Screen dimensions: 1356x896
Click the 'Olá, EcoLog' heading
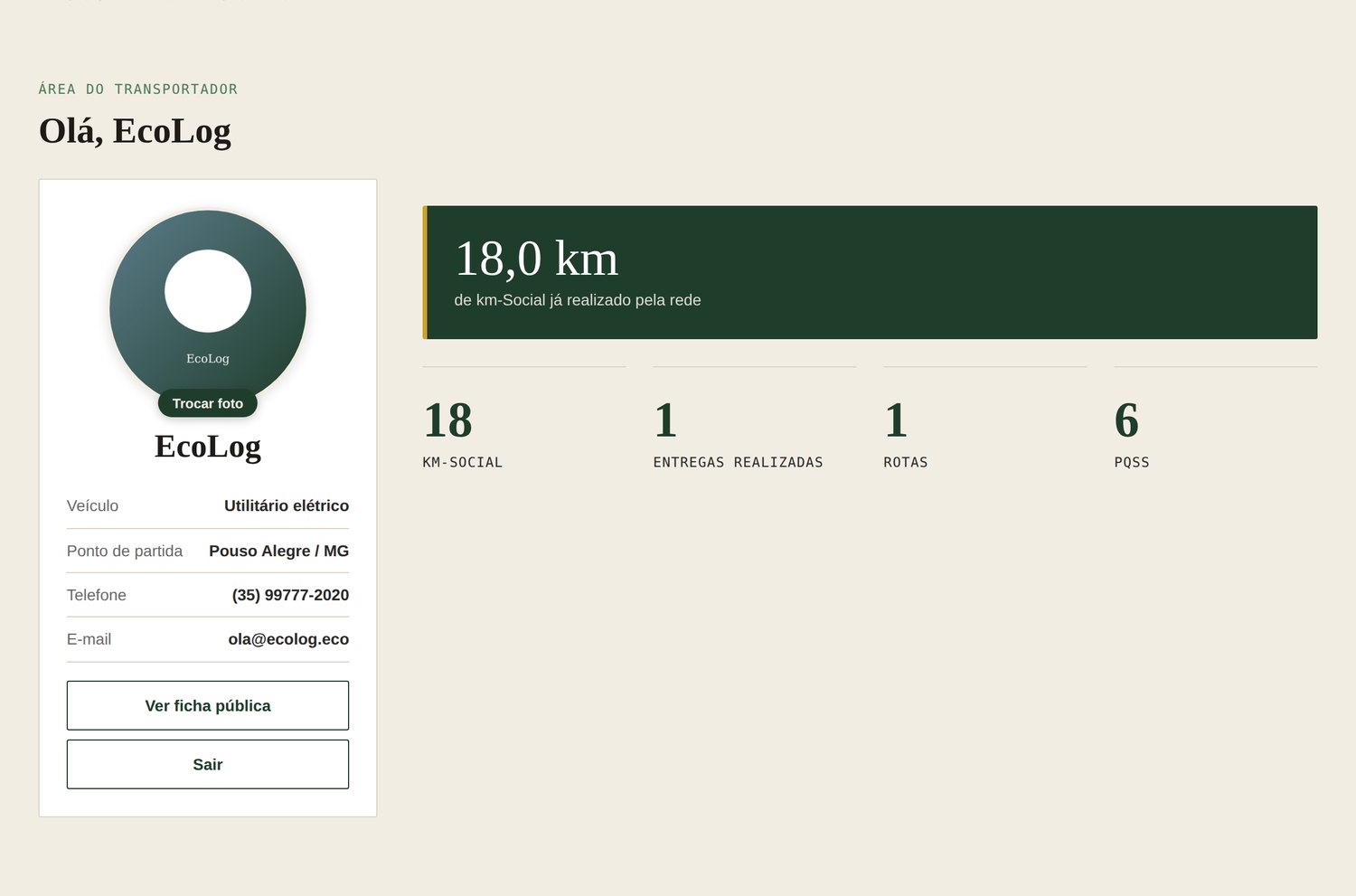pyautogui.click(x=135, y=131)
